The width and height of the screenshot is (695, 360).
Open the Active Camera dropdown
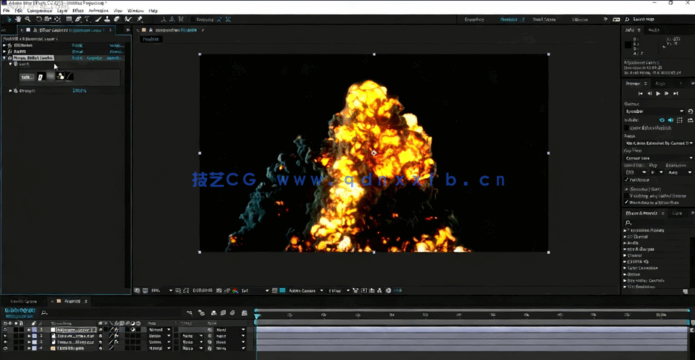[306, 291]
